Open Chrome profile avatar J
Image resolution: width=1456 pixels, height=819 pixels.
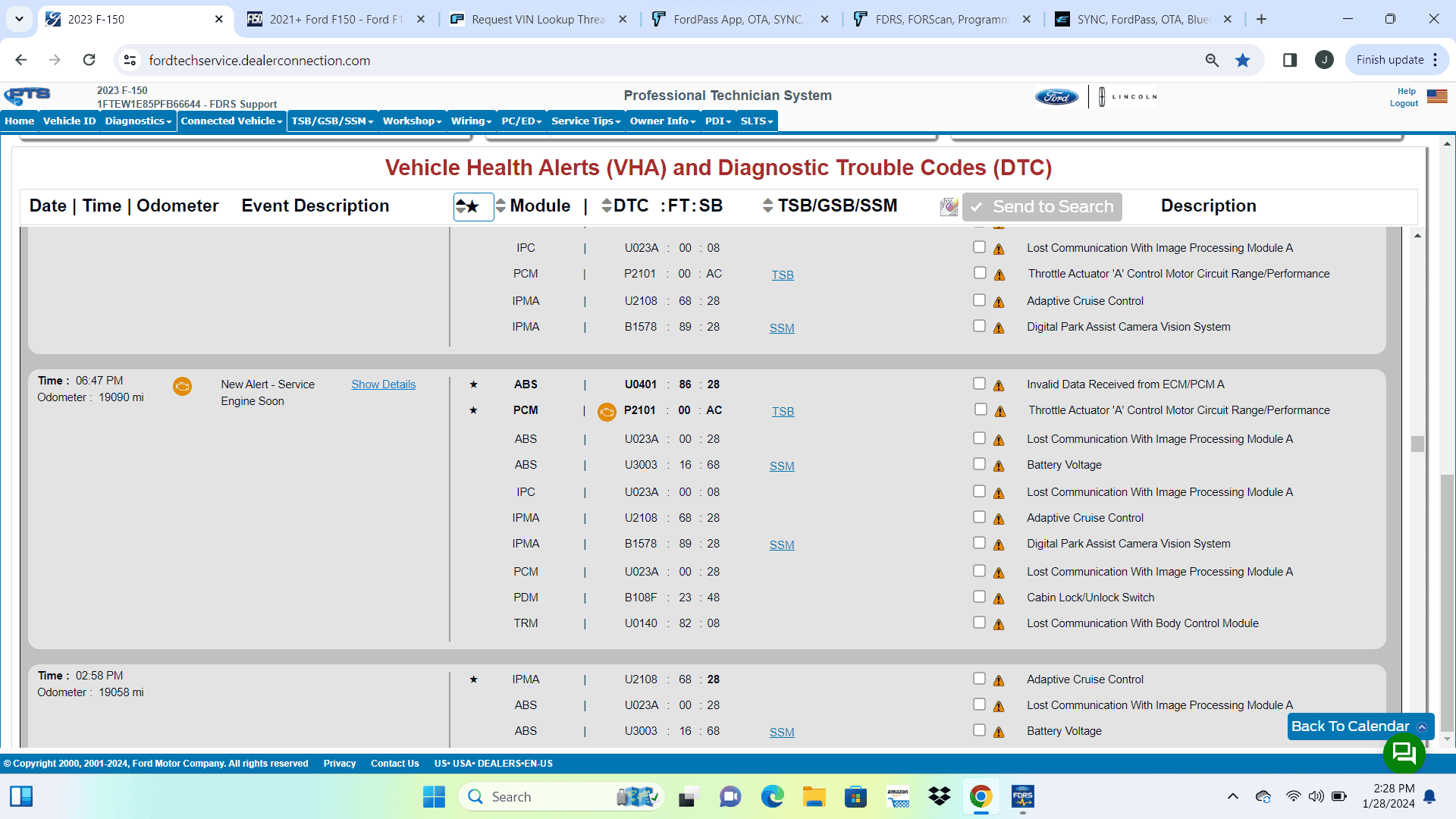pyautogui.click(x=1324, y=60)
